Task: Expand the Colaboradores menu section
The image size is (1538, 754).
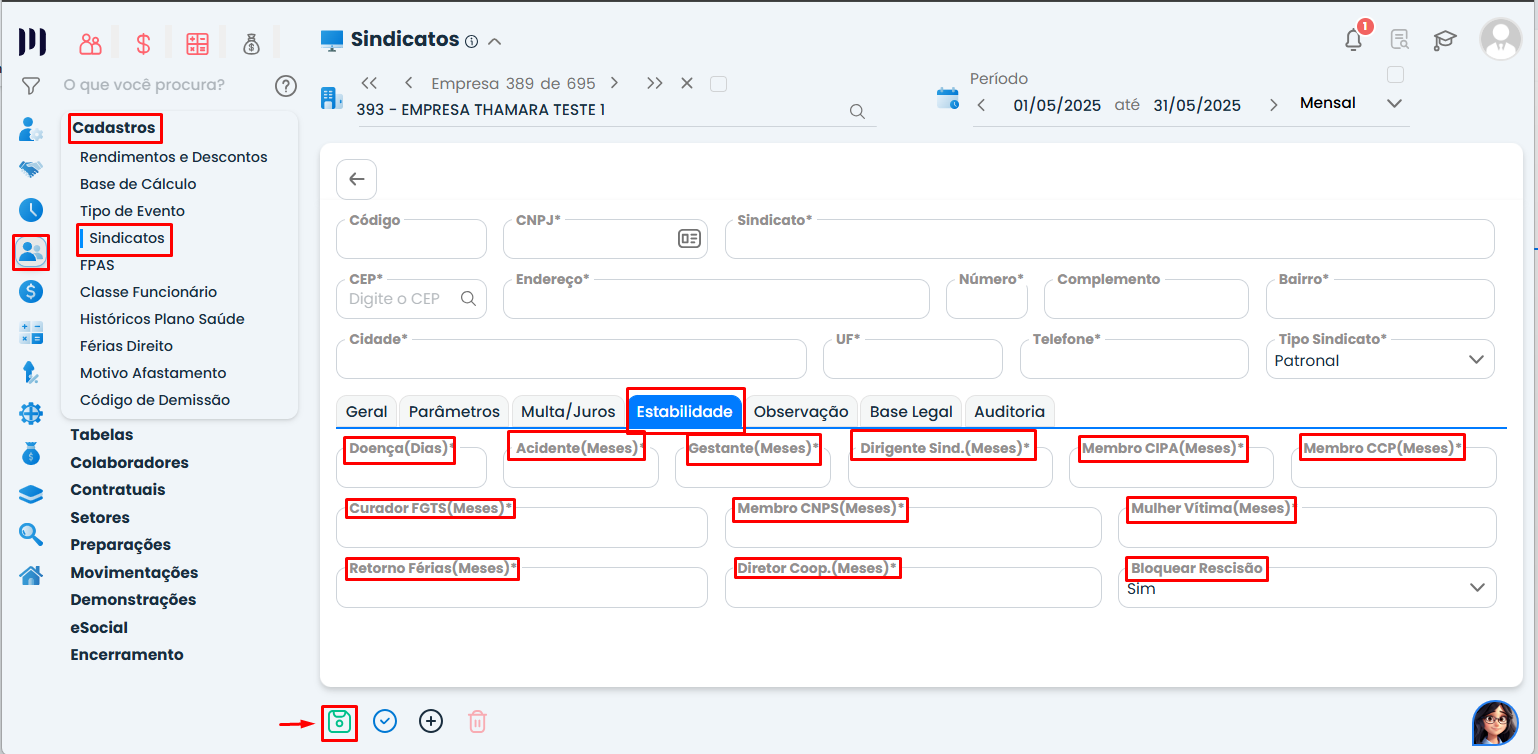Action: [x=129, y=463]
